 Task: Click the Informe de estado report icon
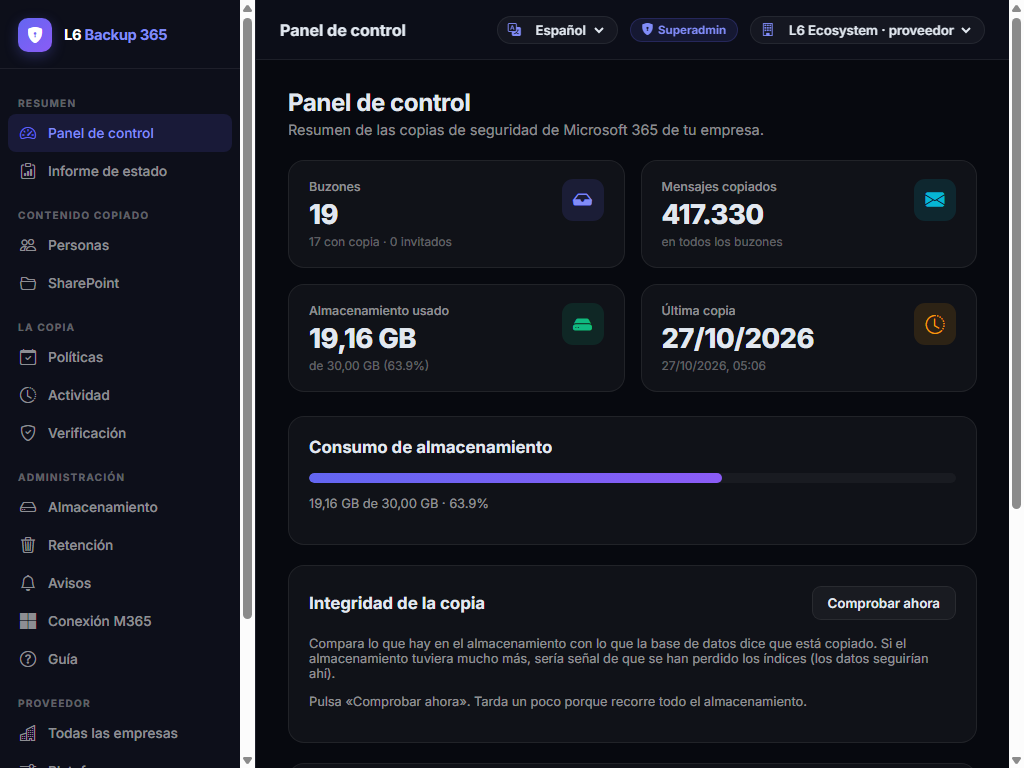pos(28,171)
